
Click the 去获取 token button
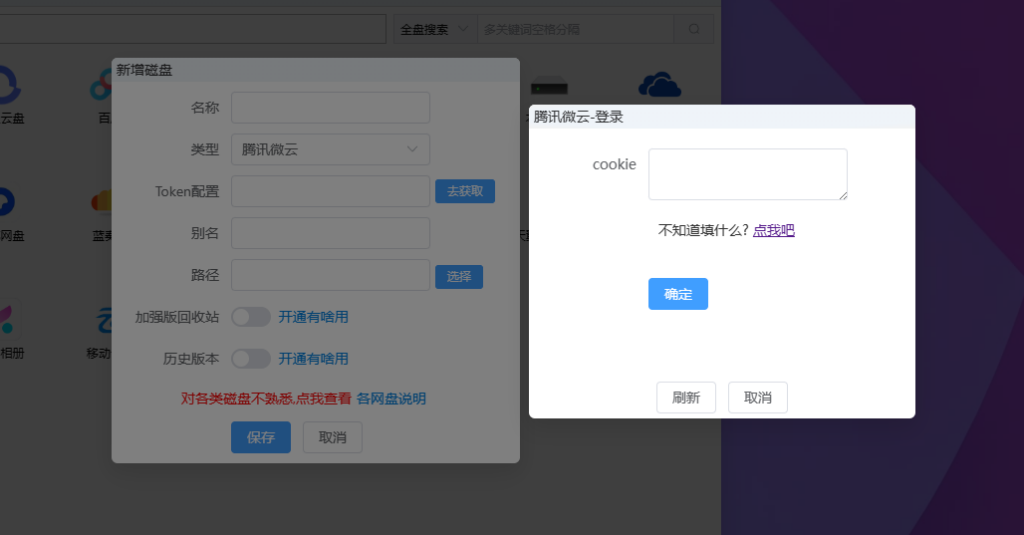click(465, 191)
